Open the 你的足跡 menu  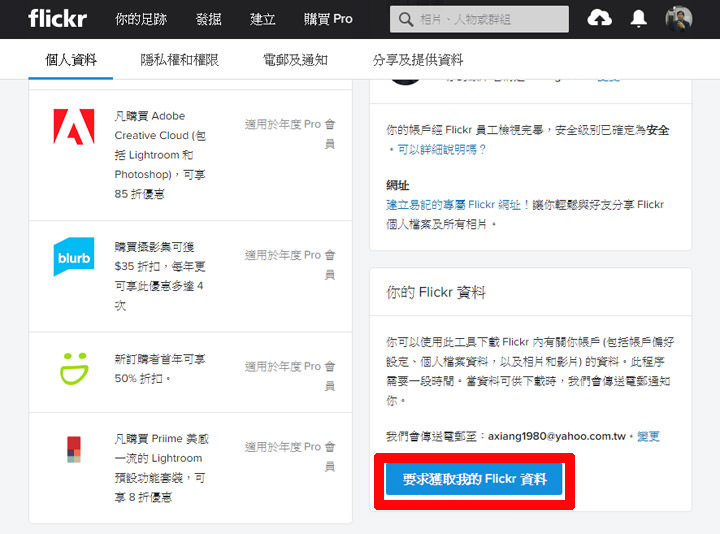[x=141, y=19]
